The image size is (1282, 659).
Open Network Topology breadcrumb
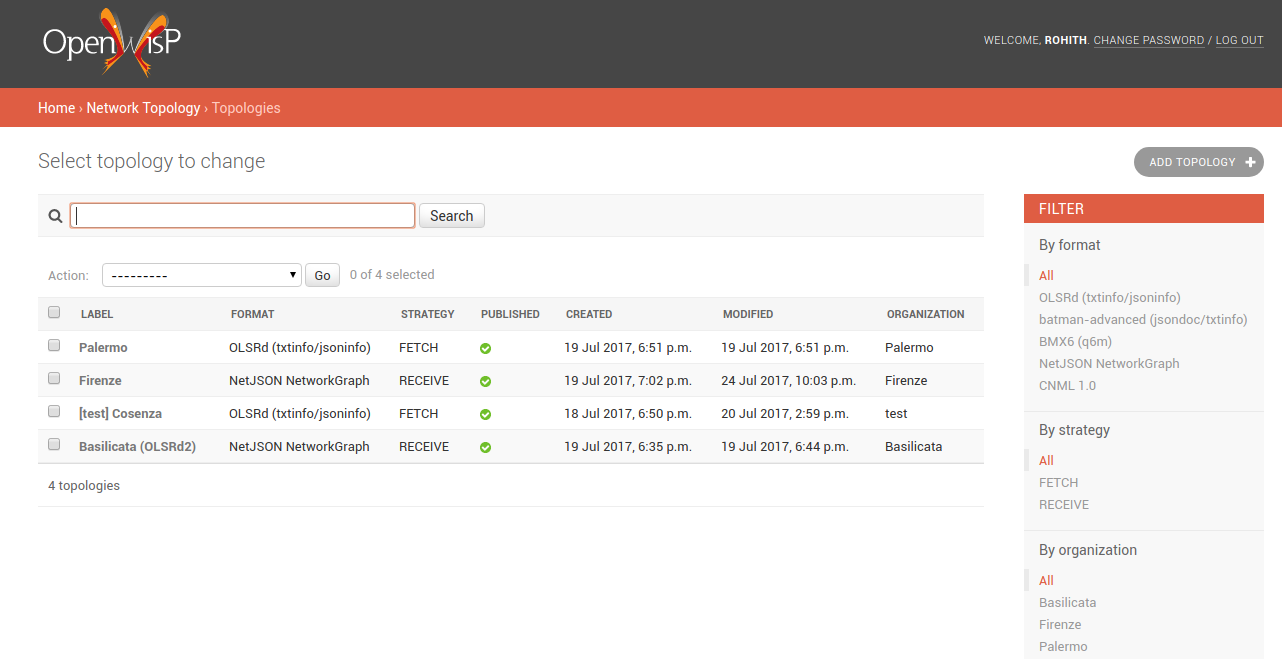143,108
